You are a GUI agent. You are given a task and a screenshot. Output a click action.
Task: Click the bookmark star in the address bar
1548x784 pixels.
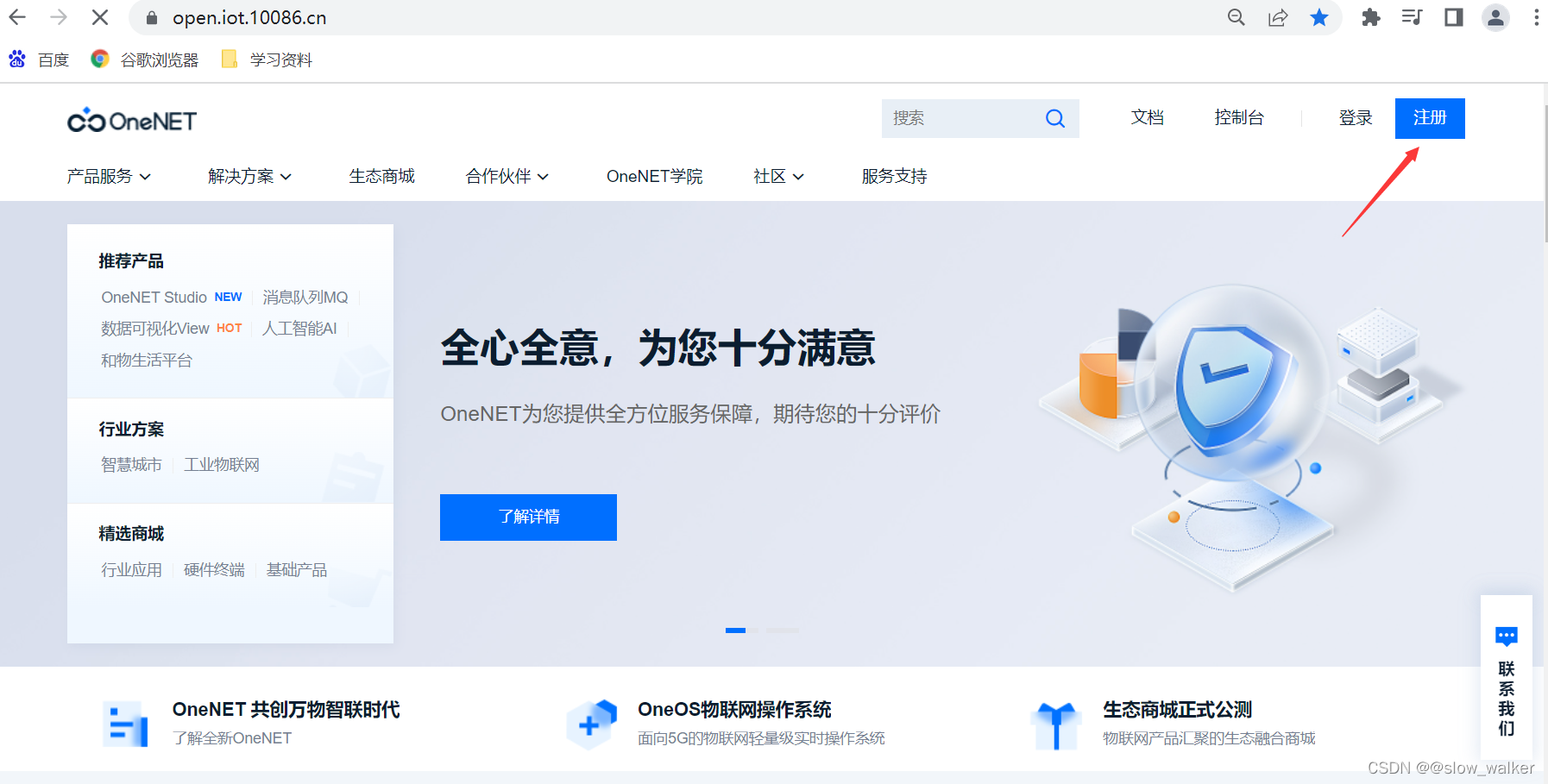pos(1319,17)
